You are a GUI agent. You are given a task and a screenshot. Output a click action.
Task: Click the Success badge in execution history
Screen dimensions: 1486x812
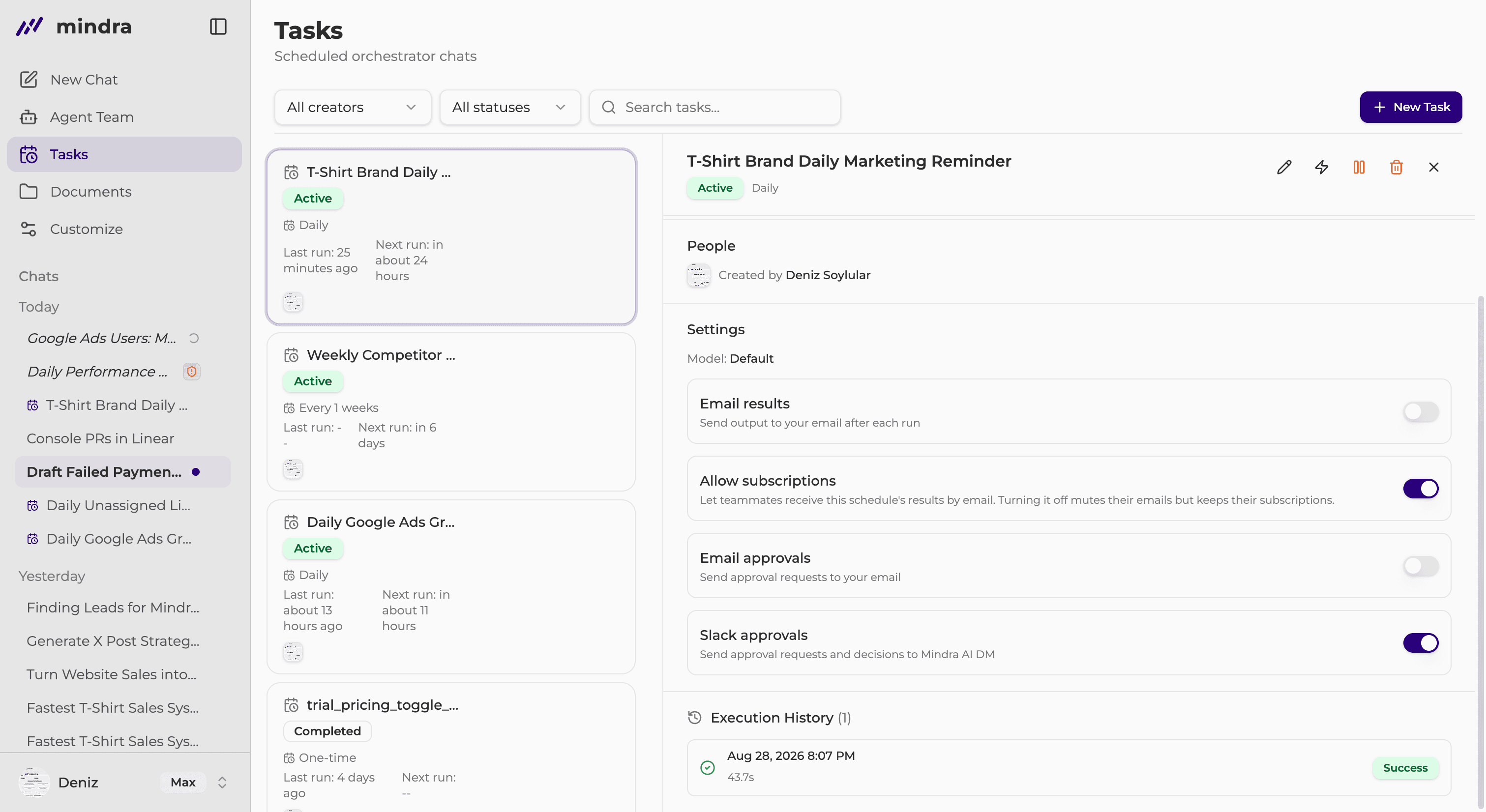pos(1405,768)
